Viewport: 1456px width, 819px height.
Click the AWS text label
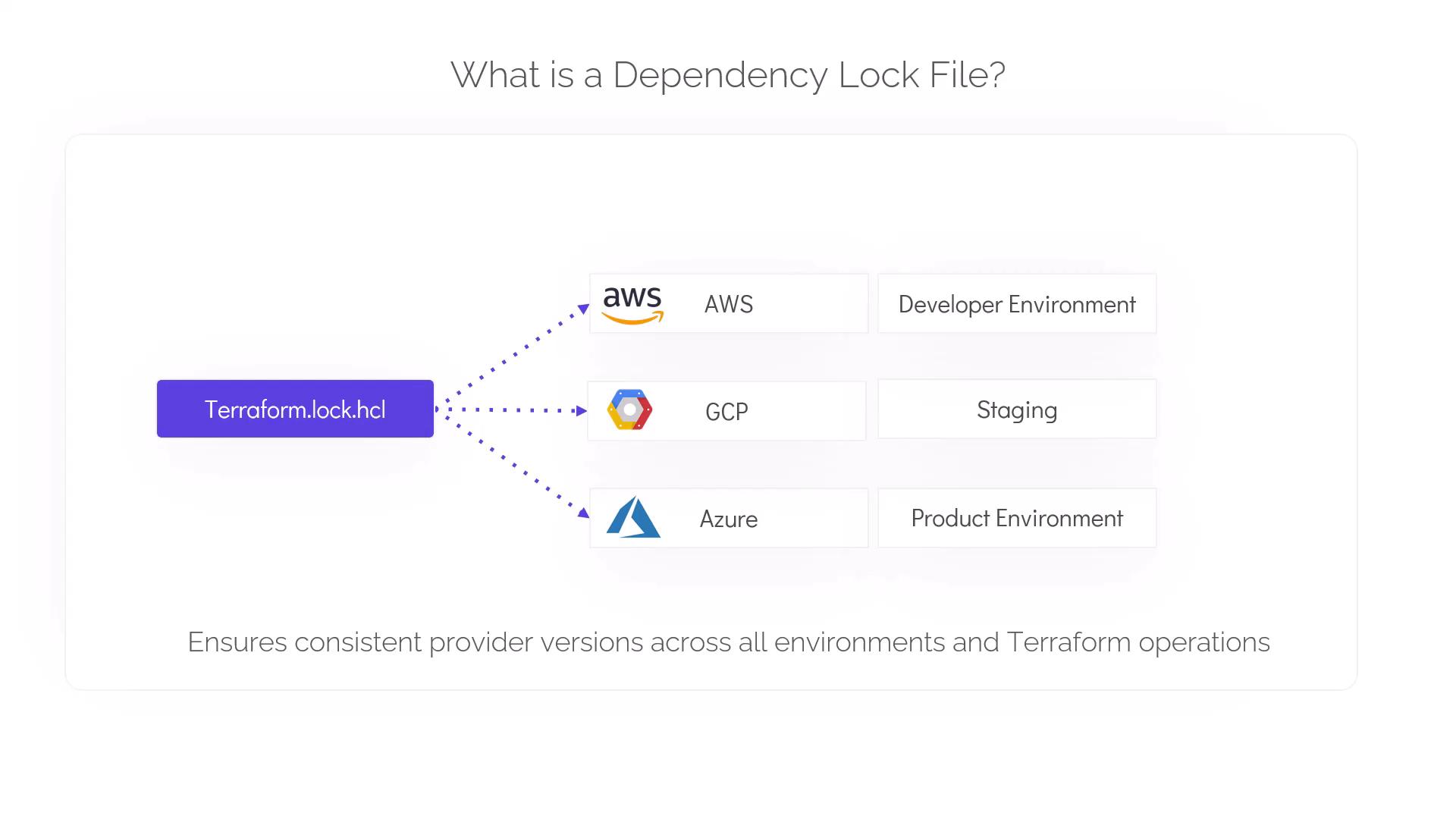coord(728,305)
